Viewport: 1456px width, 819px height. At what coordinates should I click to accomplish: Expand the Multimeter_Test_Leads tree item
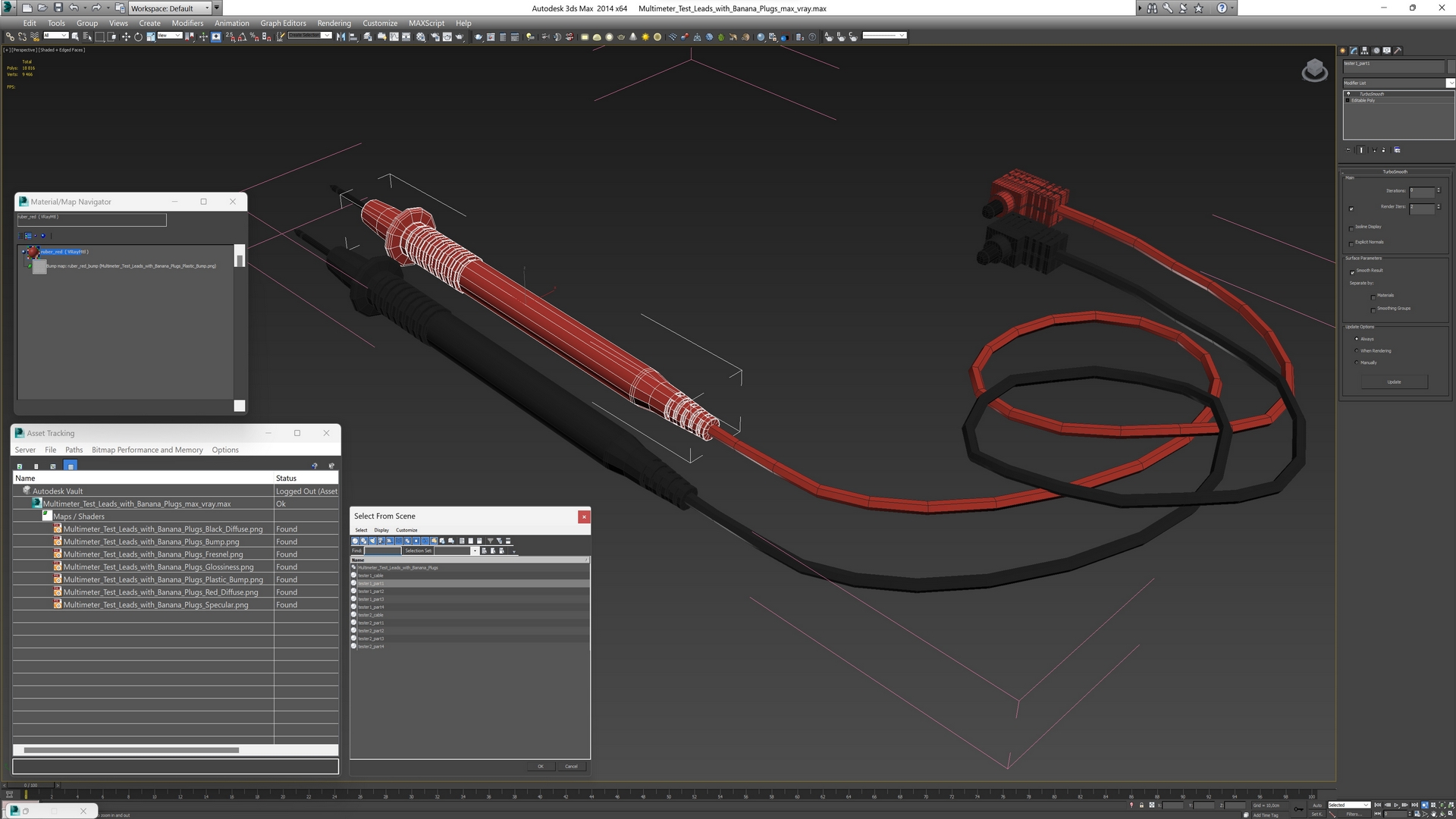(352, 567)
